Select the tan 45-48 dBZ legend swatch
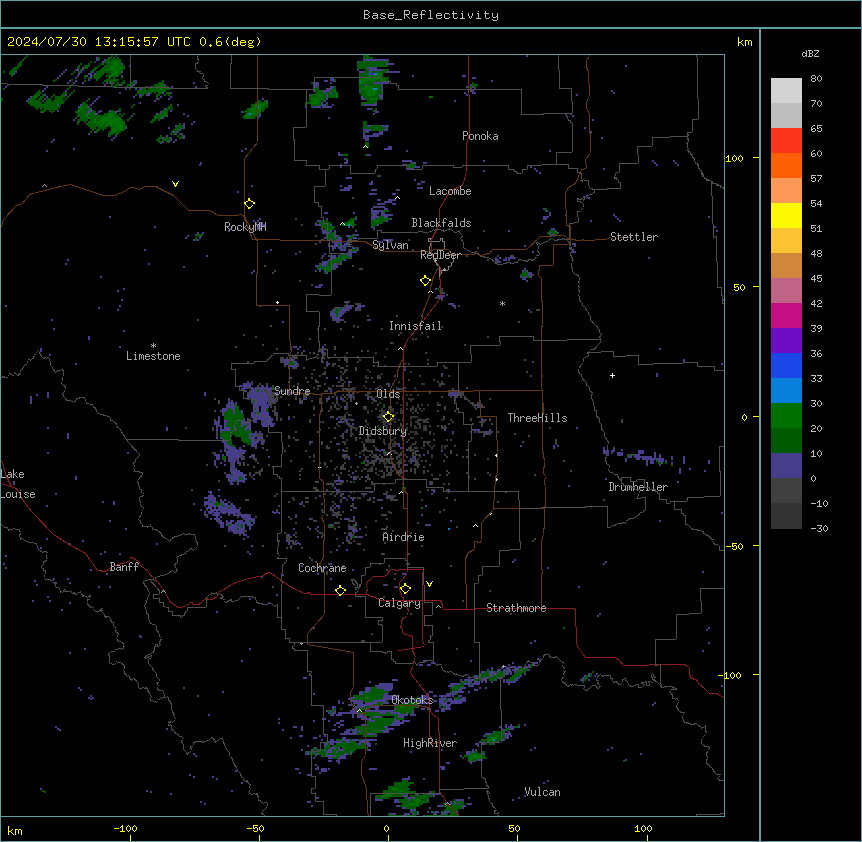The width and height of the screenshot is (862, 842). click(x=786, y=265)
